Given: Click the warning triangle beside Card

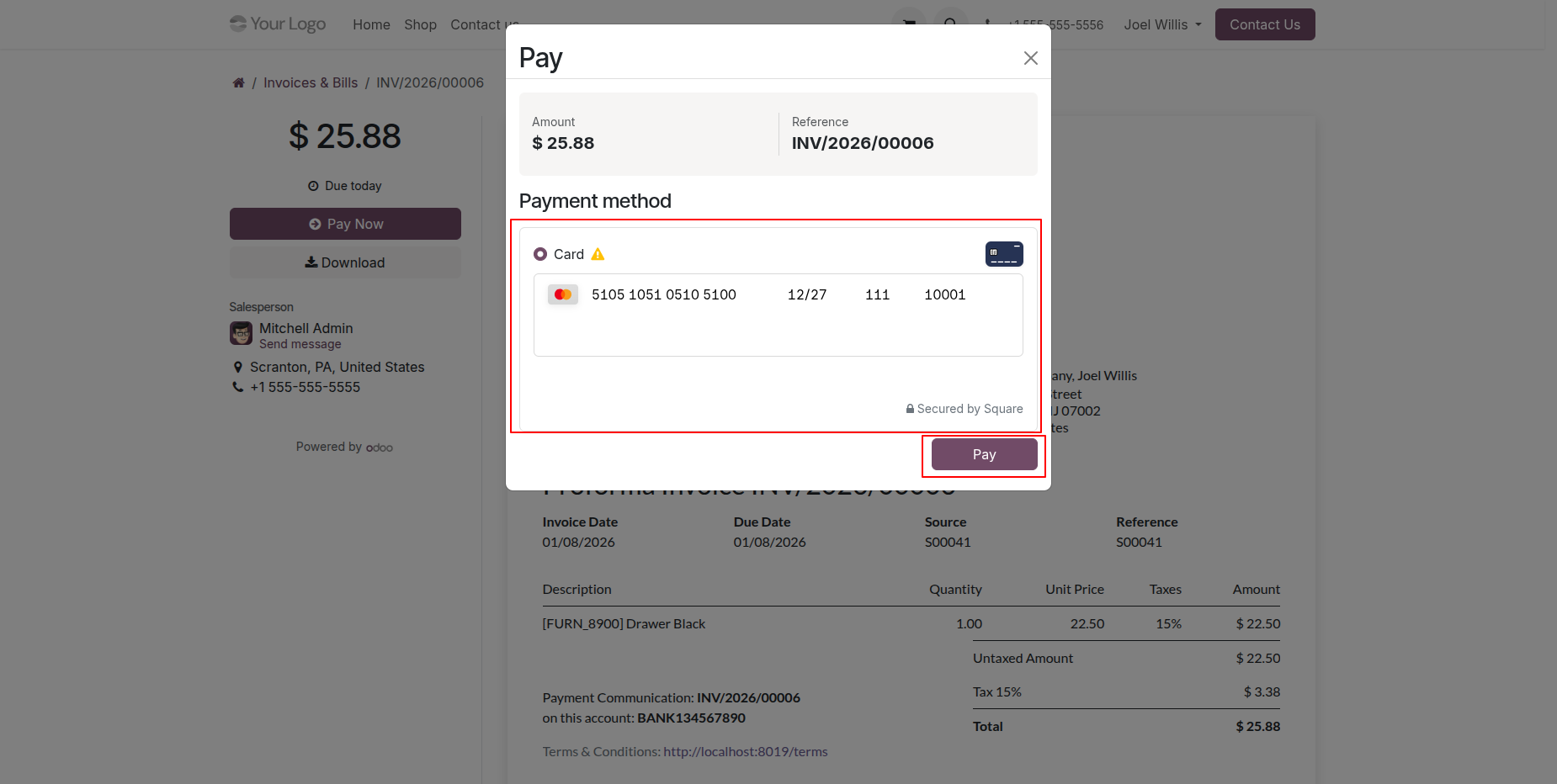Looking at the screenshot, I should click(x=598, y=254).
